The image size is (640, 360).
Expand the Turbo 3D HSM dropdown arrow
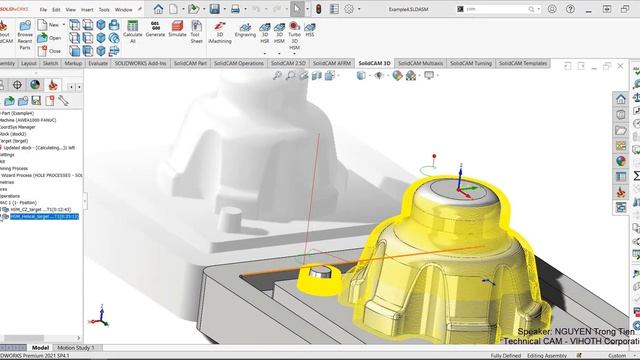tap(294, 53)
